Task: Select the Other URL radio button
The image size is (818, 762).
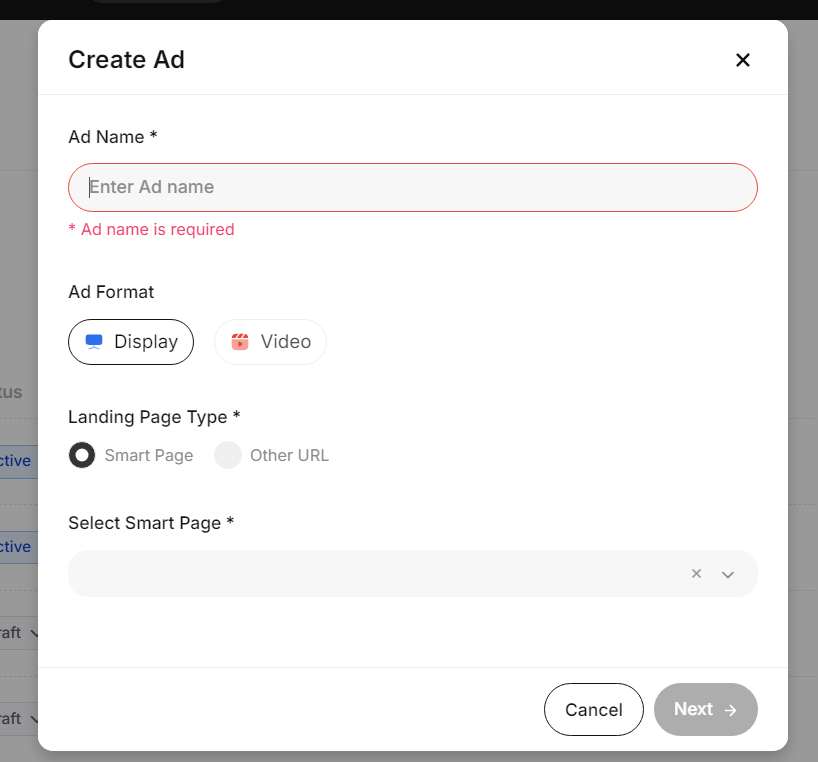Action: (x=228, y=455)
